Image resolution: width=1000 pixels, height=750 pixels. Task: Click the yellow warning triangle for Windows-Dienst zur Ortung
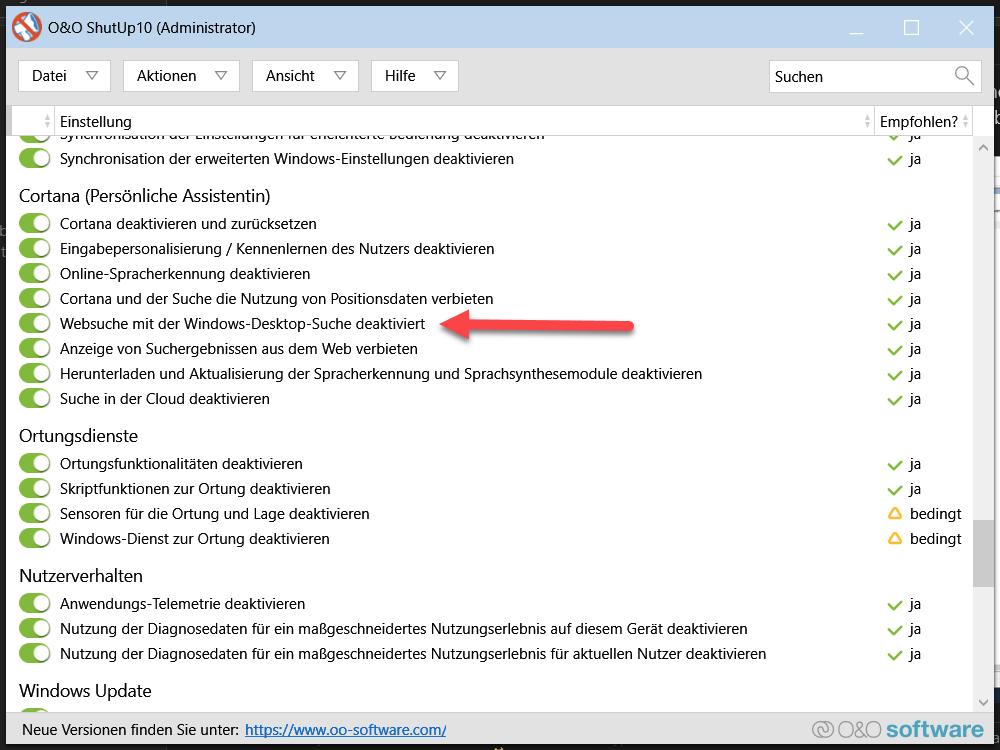[x=895, y=538]
